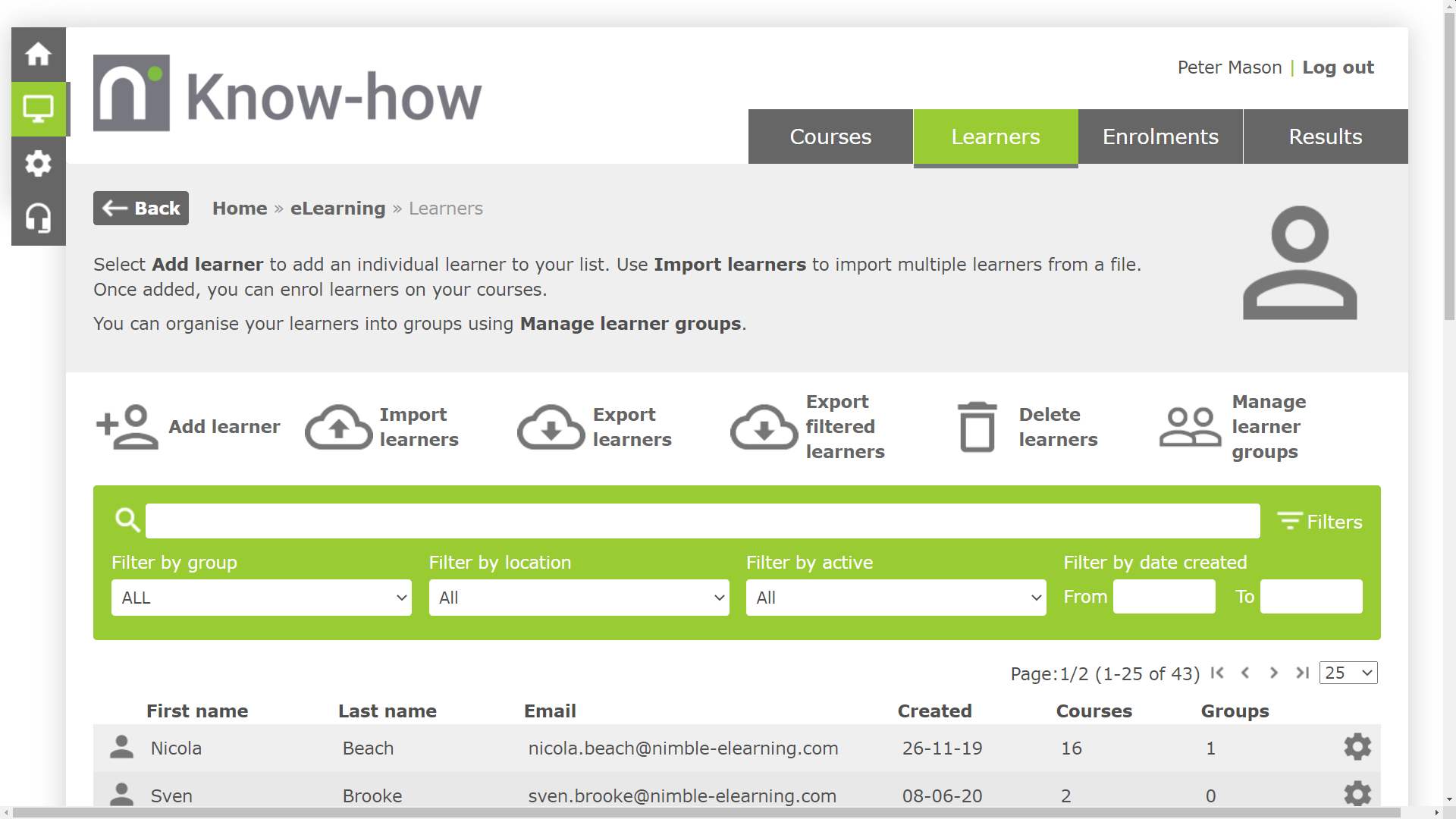Image resolution: width=1456 pixels, height=819 pixels.
Task: Open the Filter by group dropdown
Action: pos(261,597)
